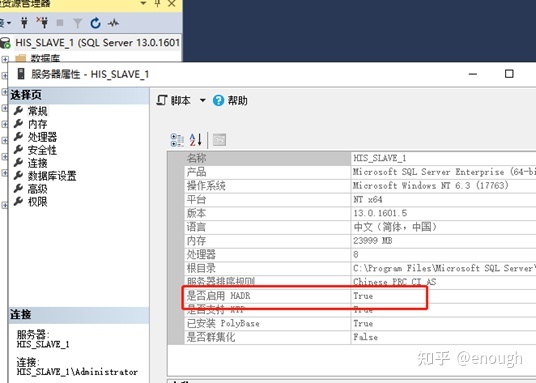536x383 pixels.
Task: Sort properties alphabetically with A-Z icon
Action: click(x=196, y=140)
